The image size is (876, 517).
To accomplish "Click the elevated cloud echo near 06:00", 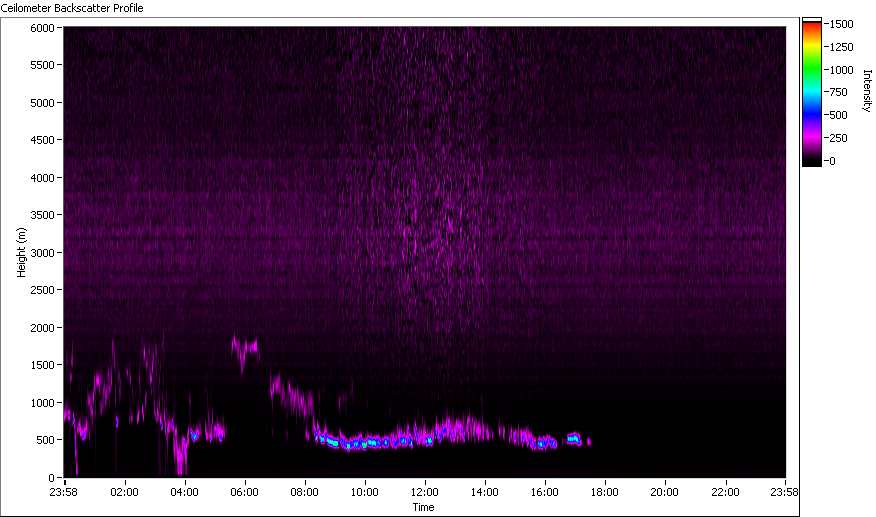I will click(x=245, y=351).
